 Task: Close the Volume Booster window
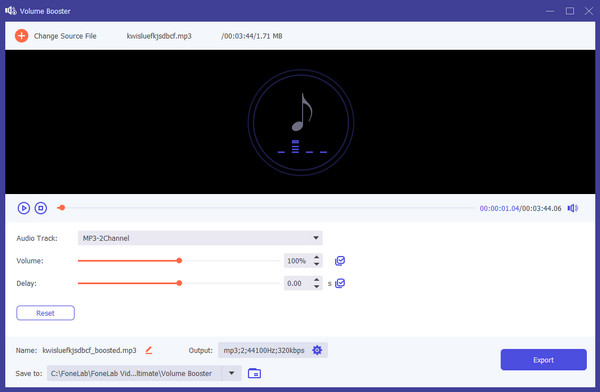point(589,11)
